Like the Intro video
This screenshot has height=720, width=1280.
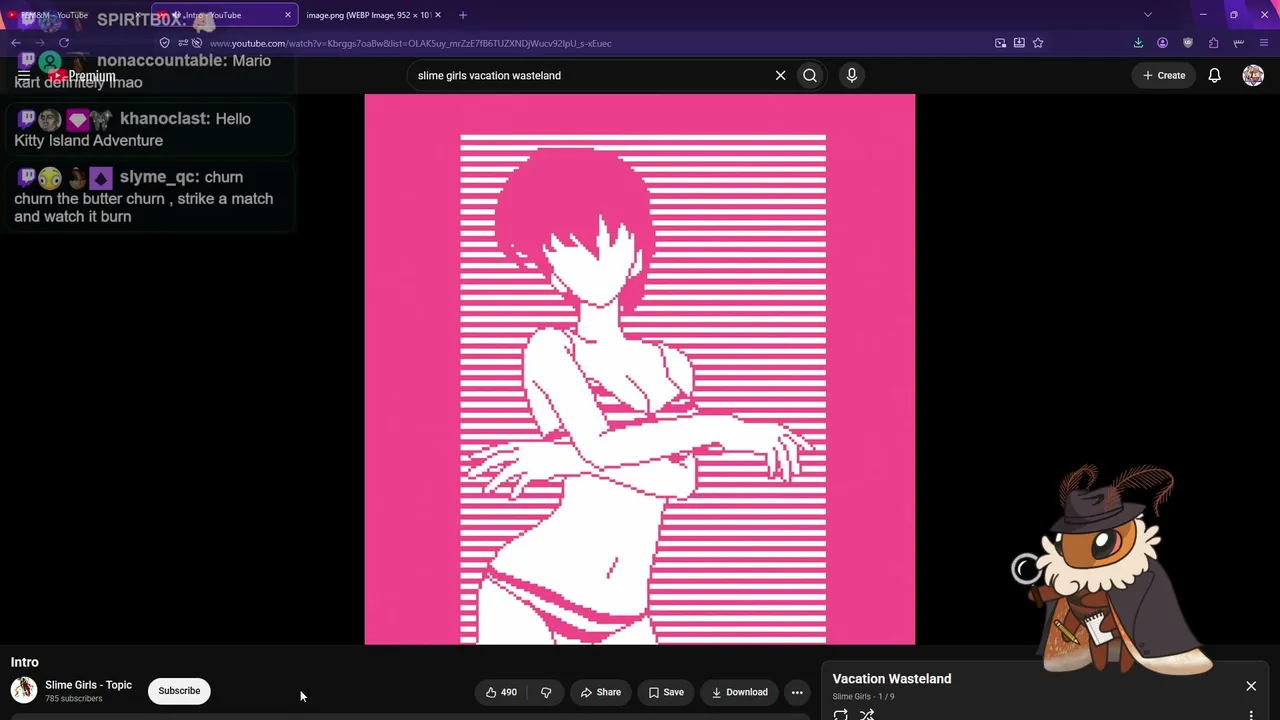(x=501, y=692)
